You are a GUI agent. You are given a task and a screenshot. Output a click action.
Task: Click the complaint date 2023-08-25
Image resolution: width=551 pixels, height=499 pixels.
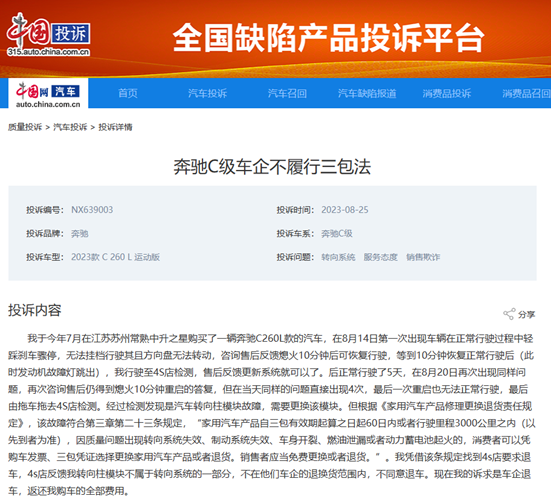point(345,210)
